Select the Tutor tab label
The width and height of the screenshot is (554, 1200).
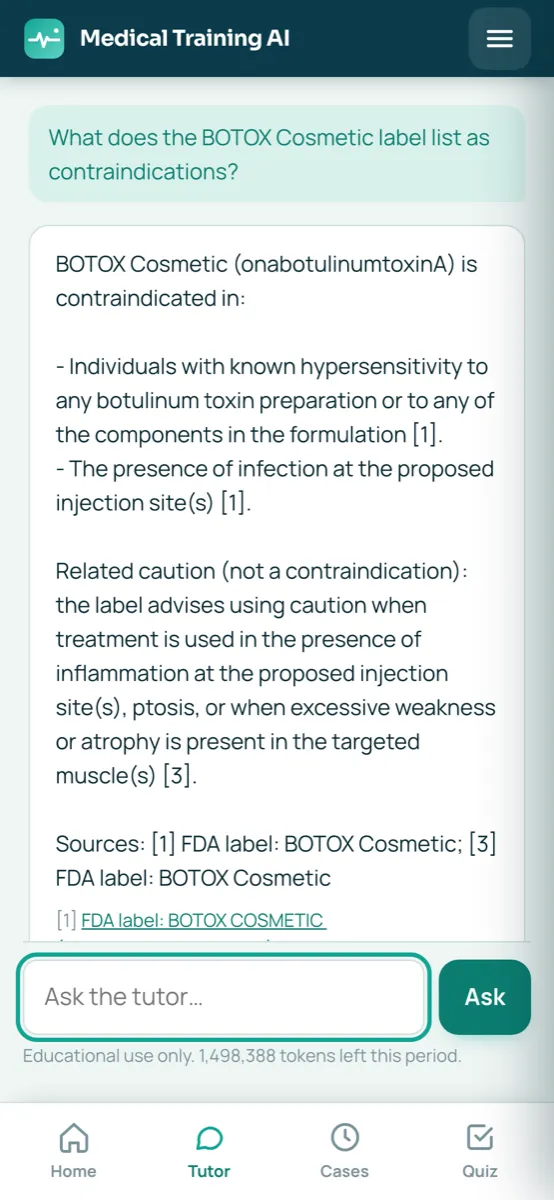(x=209, y=1171)
